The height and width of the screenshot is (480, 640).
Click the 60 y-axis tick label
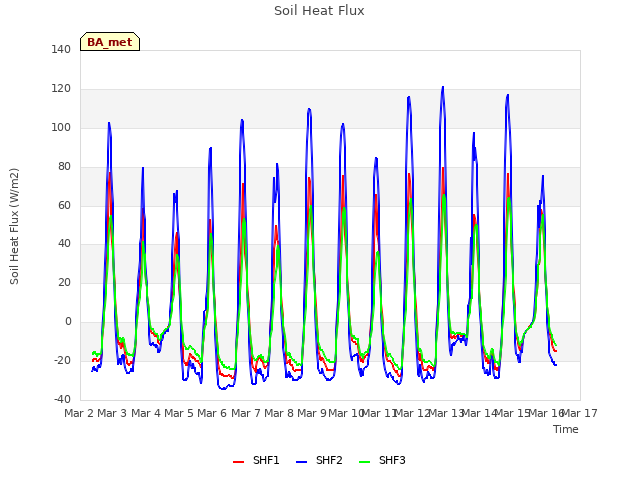(x=64, y=205)
